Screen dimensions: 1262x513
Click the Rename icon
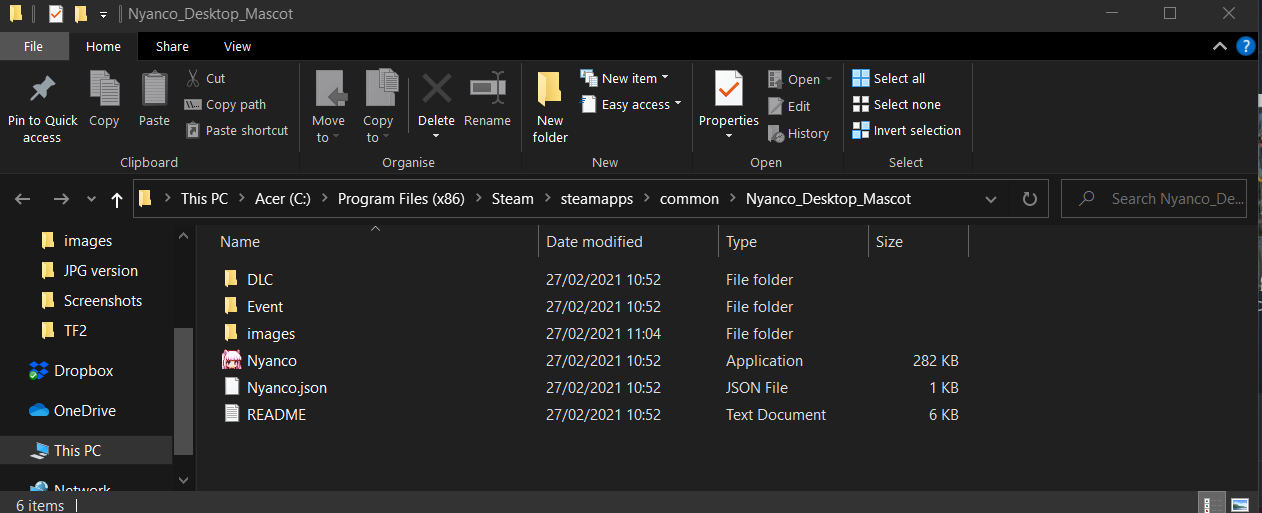[487, 90]
